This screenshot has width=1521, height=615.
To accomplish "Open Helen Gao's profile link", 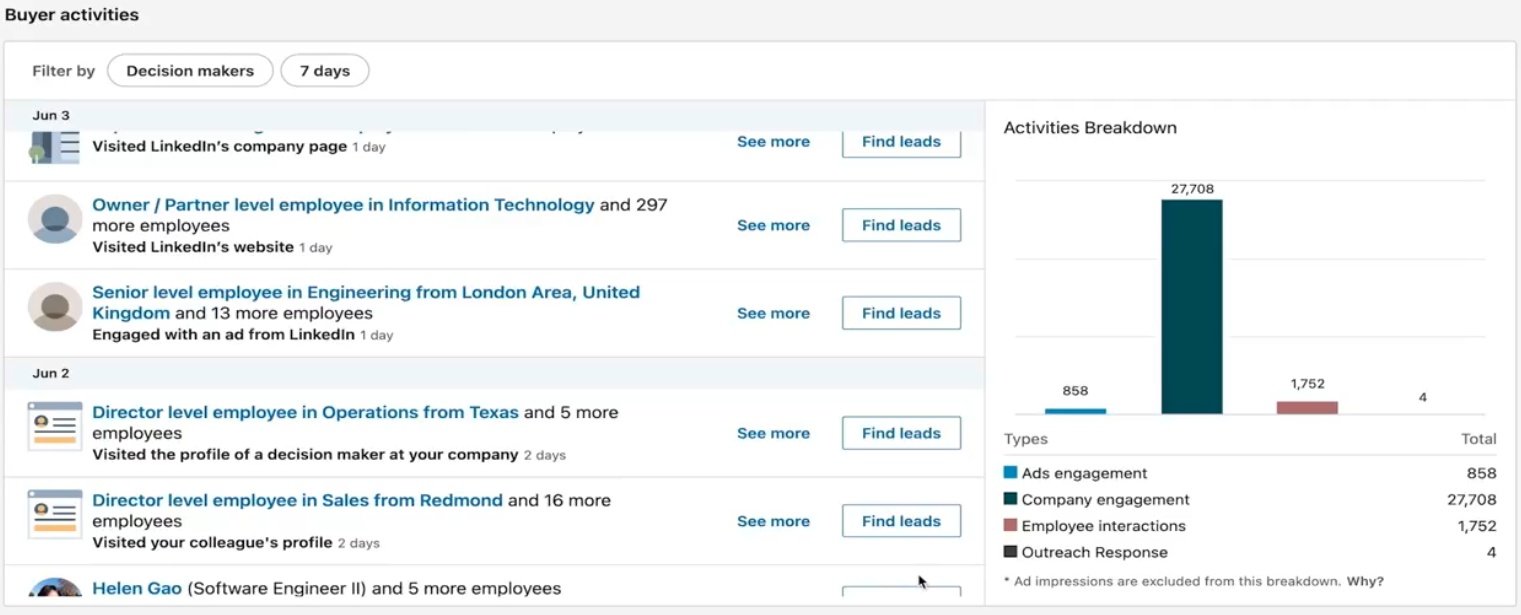I will pos(137,589).
